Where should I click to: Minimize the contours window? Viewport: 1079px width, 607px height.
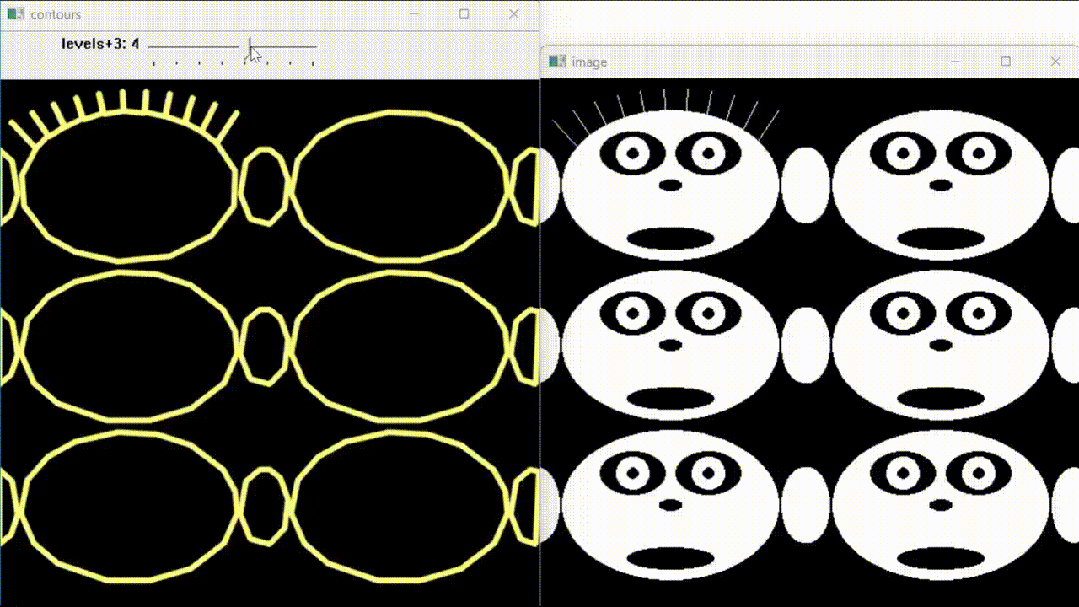click(x=414, y=14)
